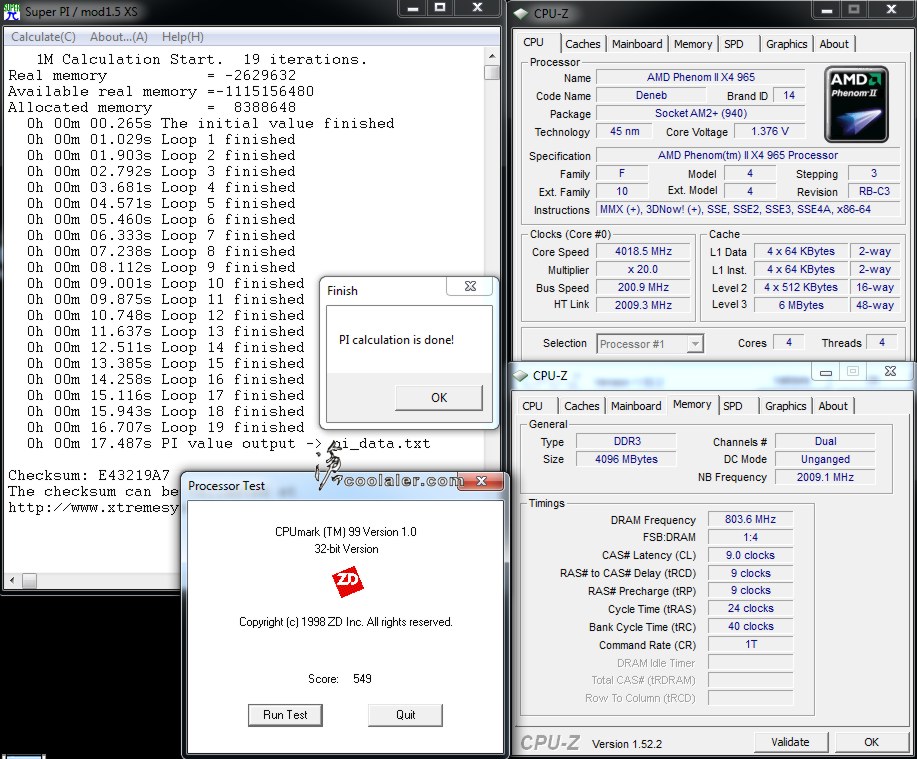This screenshot has height=759, width=917.
Task: Open About tab in the CPU-Z memory window
Action: click(833, 406)
